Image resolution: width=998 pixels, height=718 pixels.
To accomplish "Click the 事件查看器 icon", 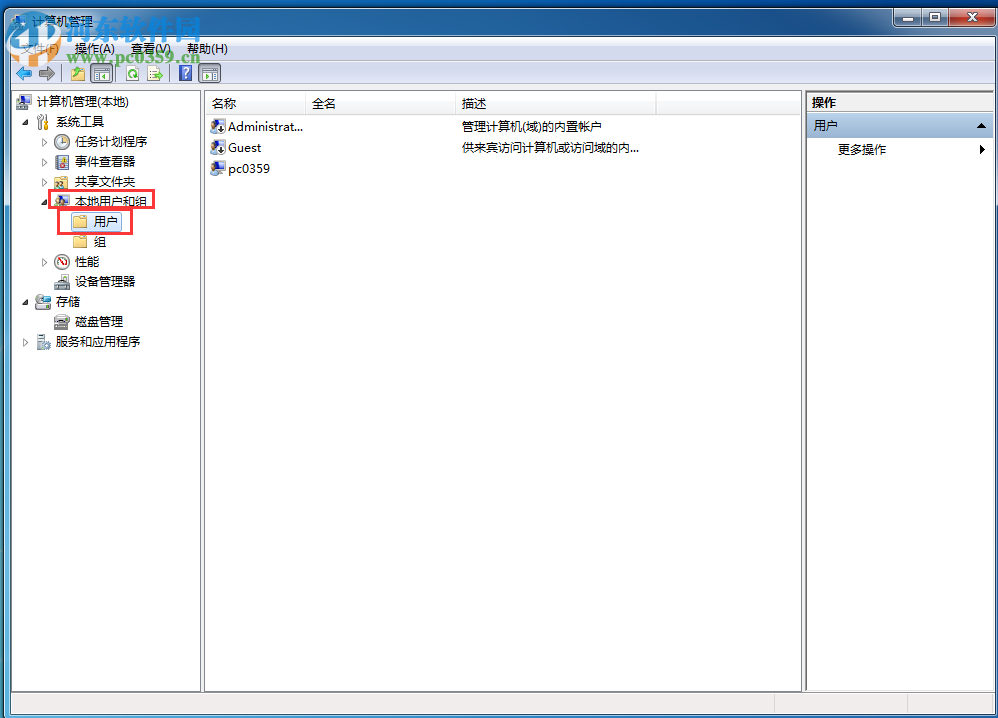I will (62, 162).
